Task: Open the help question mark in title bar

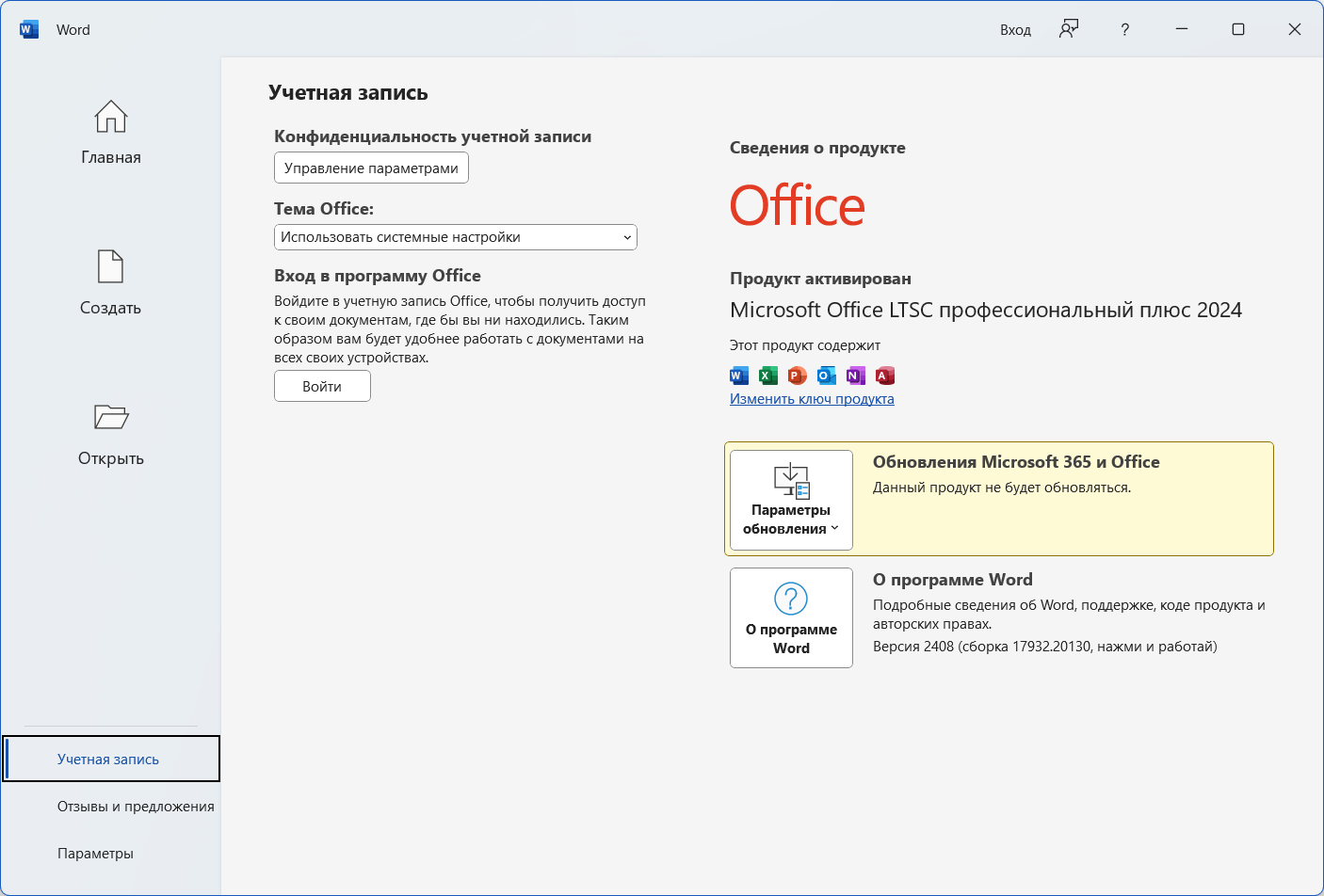Action: (x=1124, y=29)
